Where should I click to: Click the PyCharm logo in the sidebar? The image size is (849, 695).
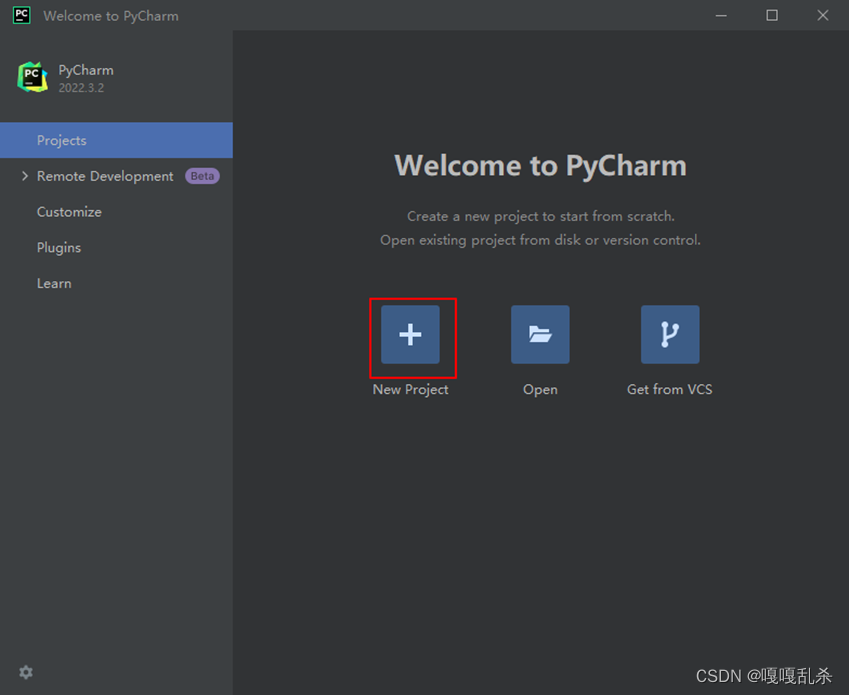(x=32, y=77)
